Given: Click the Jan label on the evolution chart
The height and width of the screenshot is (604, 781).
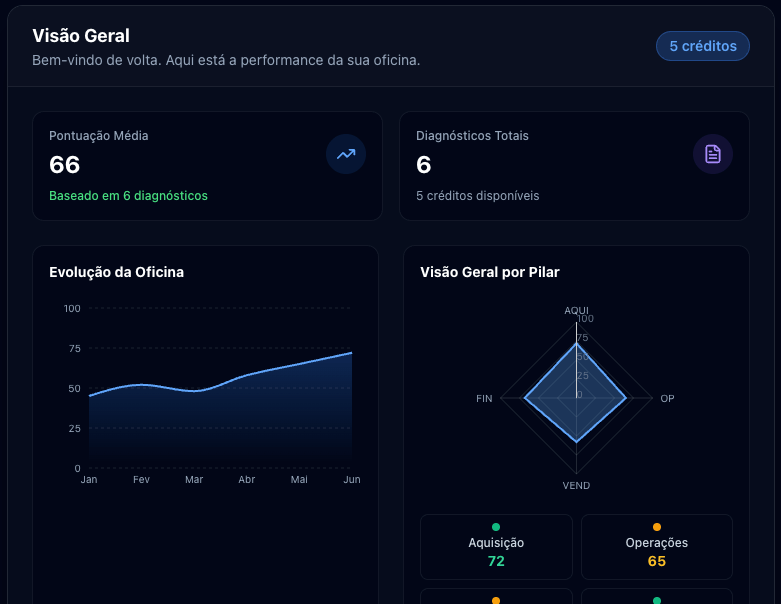Looking at the screenshot, I should click(89, 480).
